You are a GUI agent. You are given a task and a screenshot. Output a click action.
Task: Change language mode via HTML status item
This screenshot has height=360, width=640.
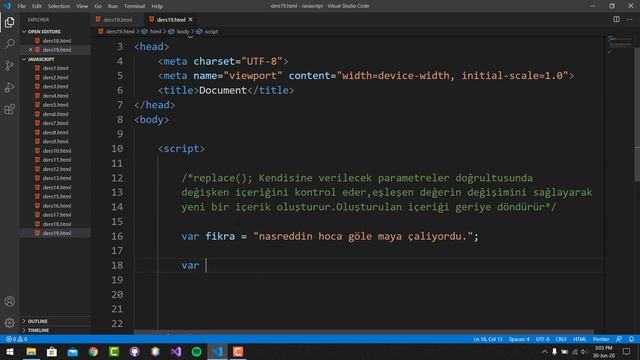580,339
